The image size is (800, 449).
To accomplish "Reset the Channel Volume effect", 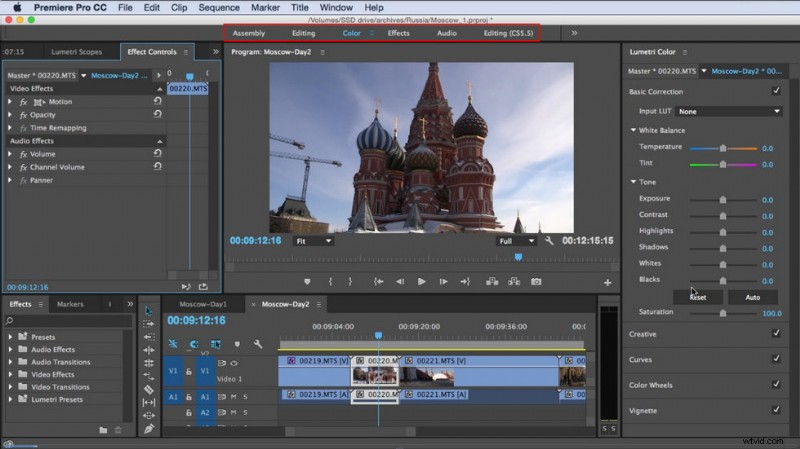I will (158, 166).
